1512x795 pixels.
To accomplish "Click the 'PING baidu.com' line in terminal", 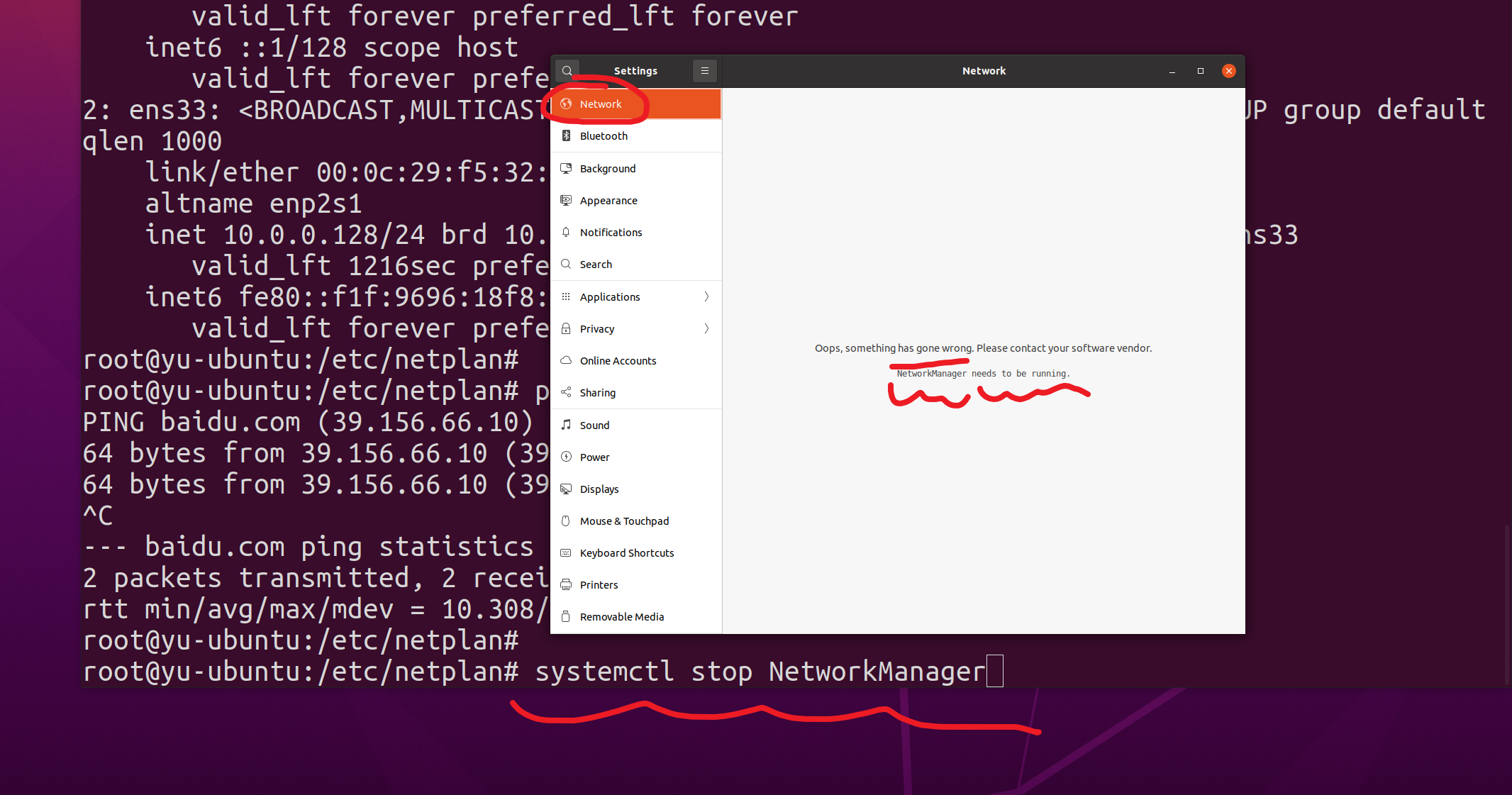I will [x=308, y=422].
